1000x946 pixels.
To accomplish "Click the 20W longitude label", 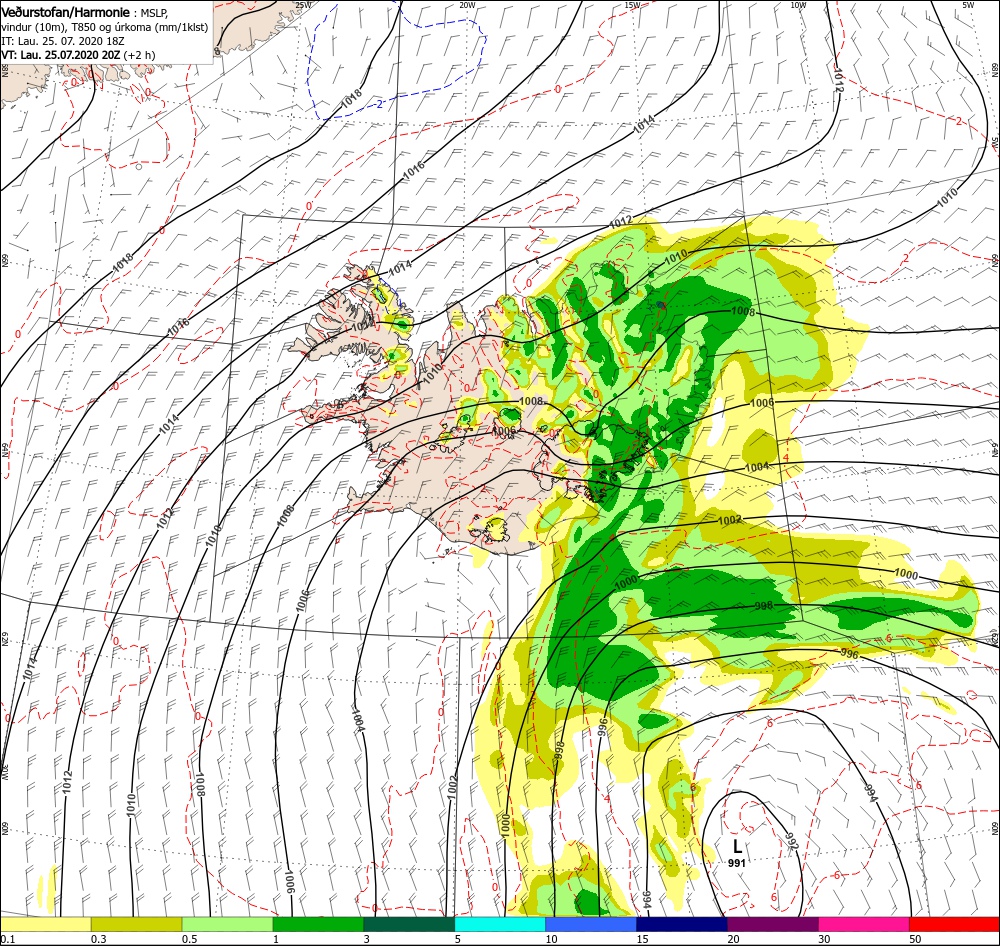I will (x=467, y=5).
